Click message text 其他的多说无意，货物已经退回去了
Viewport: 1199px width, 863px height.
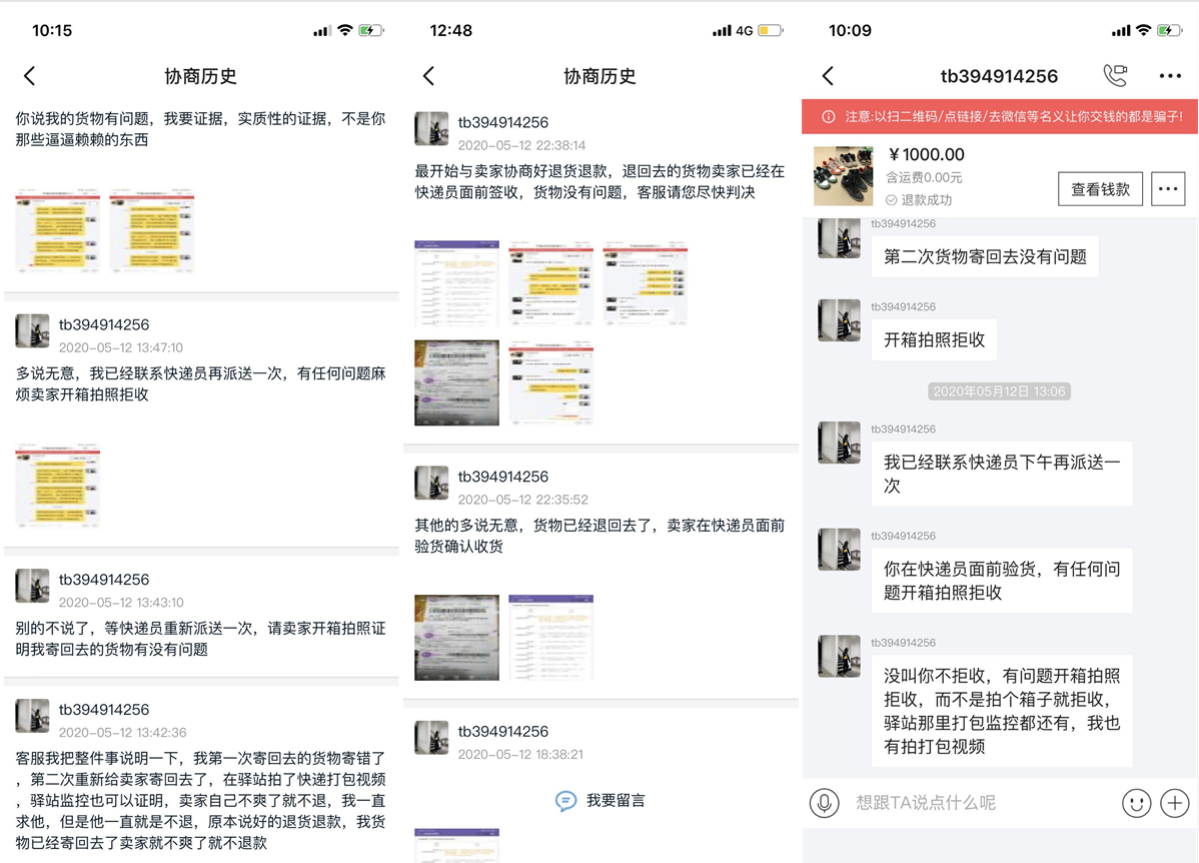pos(600,535)
